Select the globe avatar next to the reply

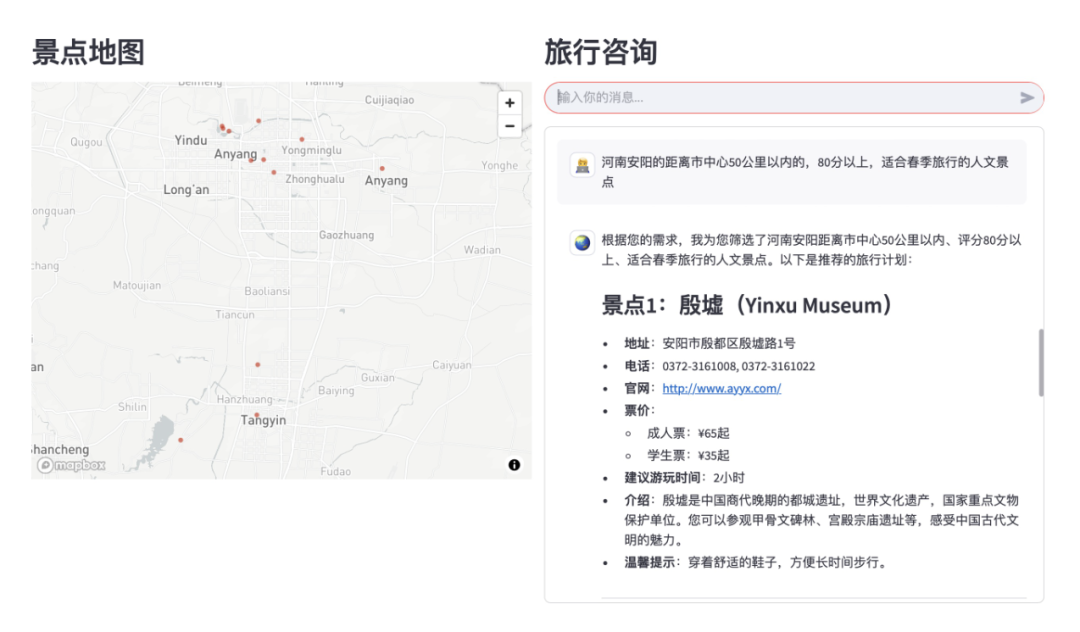pos(582,242)
